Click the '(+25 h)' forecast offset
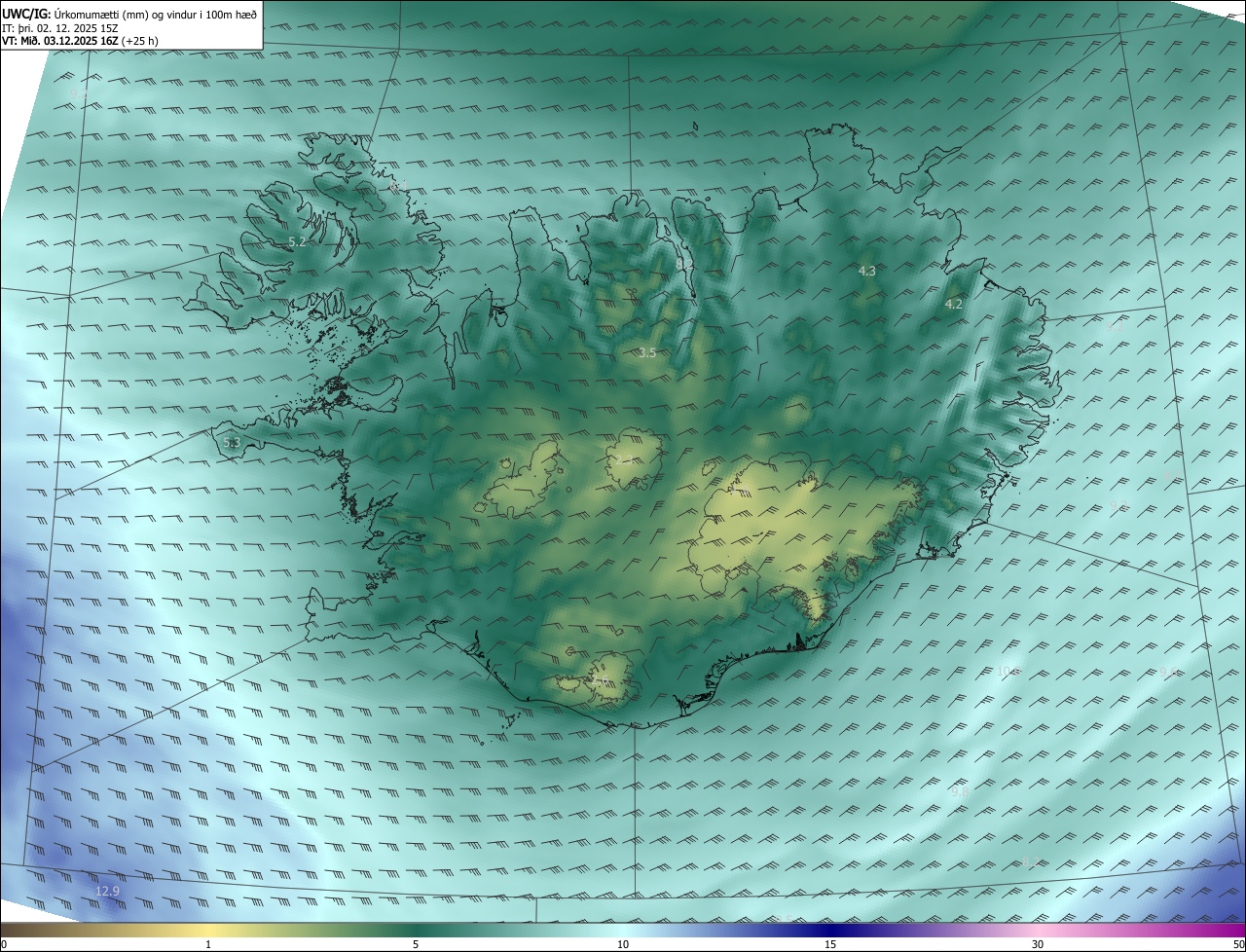Image resolution: width=1246 pixels, height=952 pixels. pyautogui.click(x=140, y=41)
